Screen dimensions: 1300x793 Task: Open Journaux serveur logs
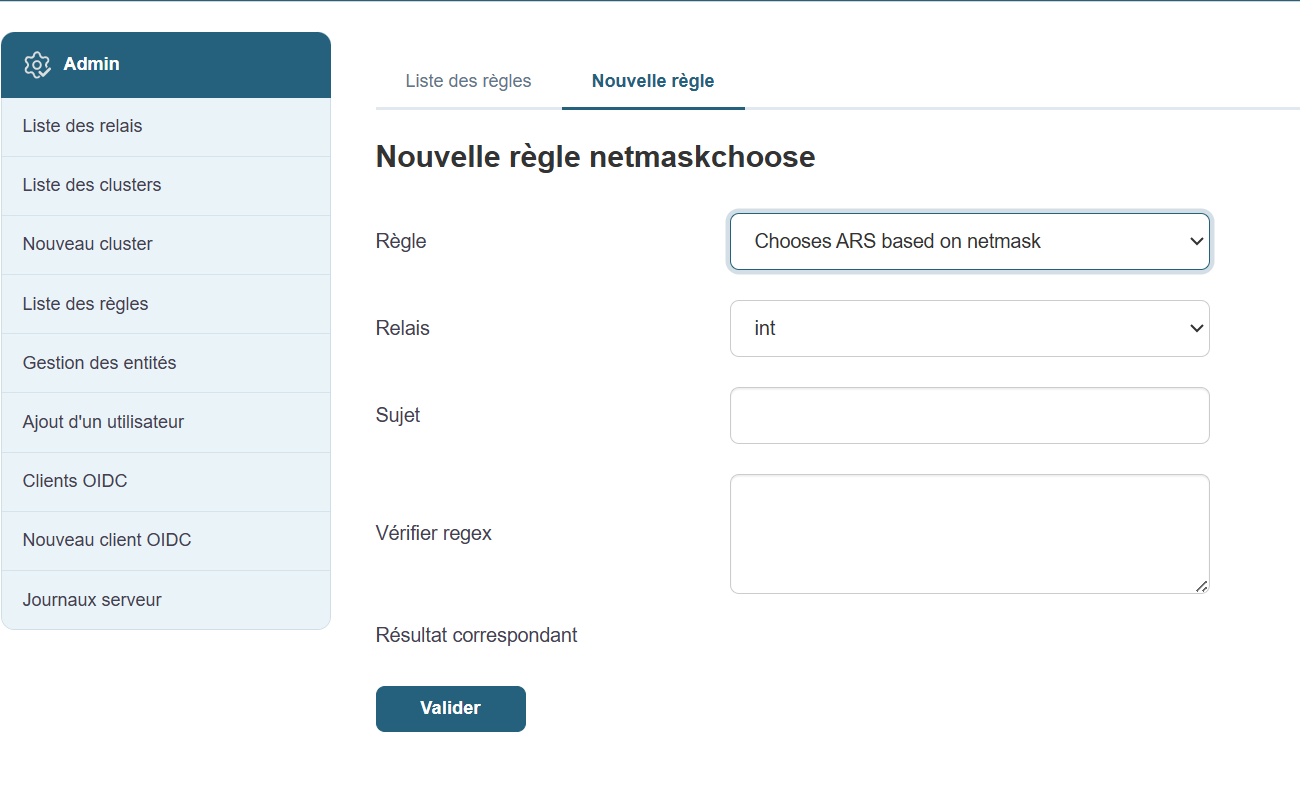(92, 600)
